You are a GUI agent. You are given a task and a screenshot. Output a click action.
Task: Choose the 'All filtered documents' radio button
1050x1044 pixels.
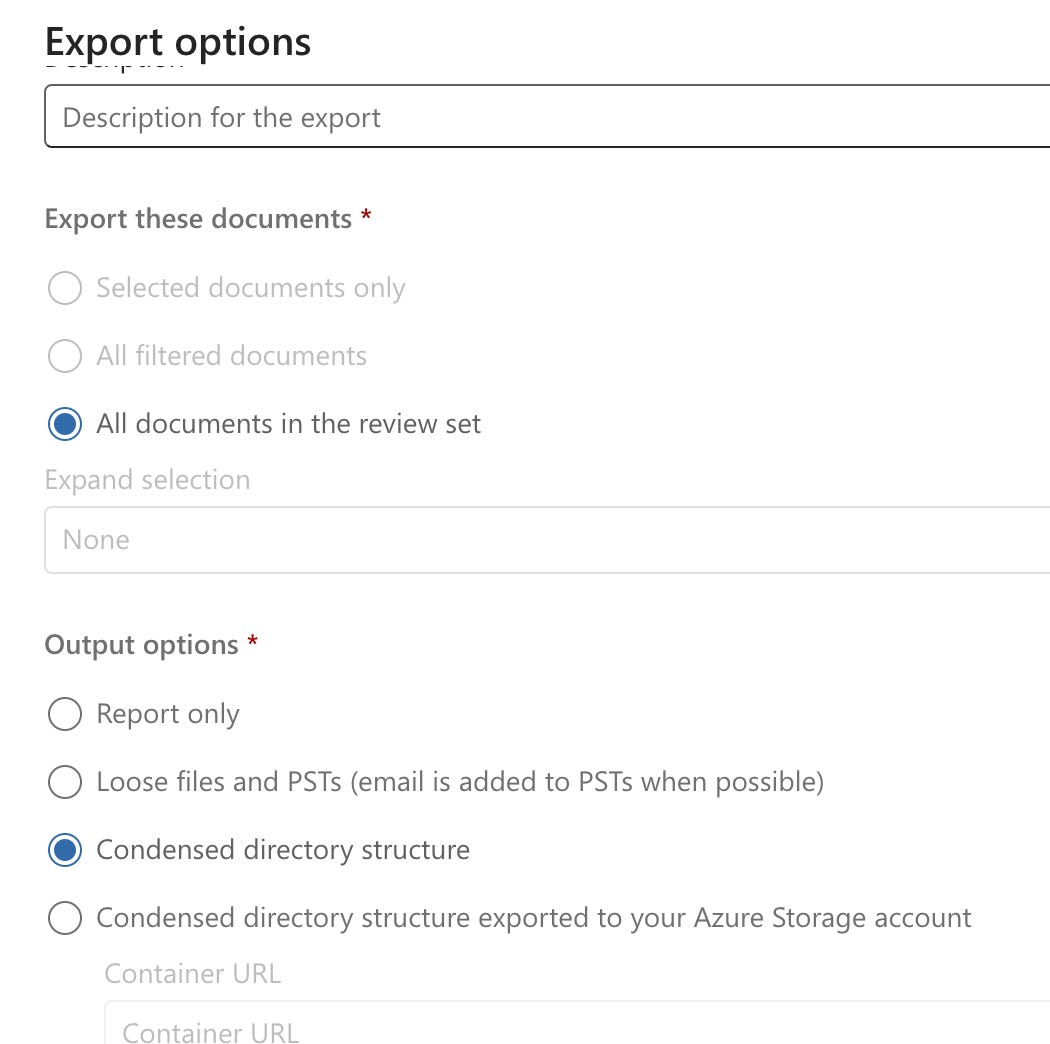(x=65, y=356)
